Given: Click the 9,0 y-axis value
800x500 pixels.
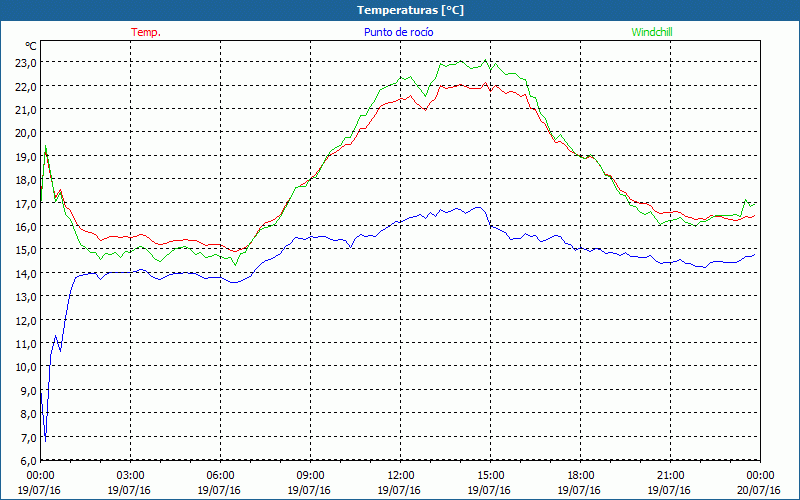Looking at the screenshot, I should point(29,391).
